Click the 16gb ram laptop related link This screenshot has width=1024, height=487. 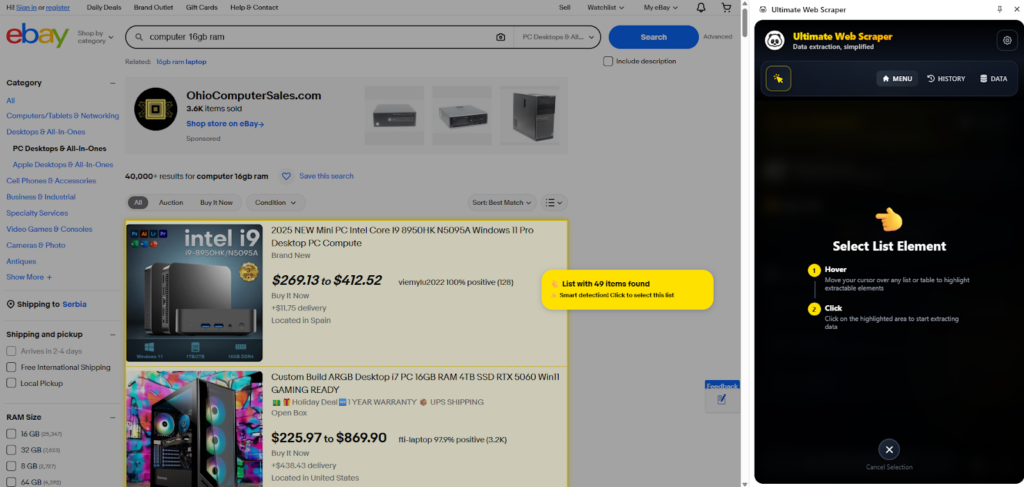tap(181, 62)
